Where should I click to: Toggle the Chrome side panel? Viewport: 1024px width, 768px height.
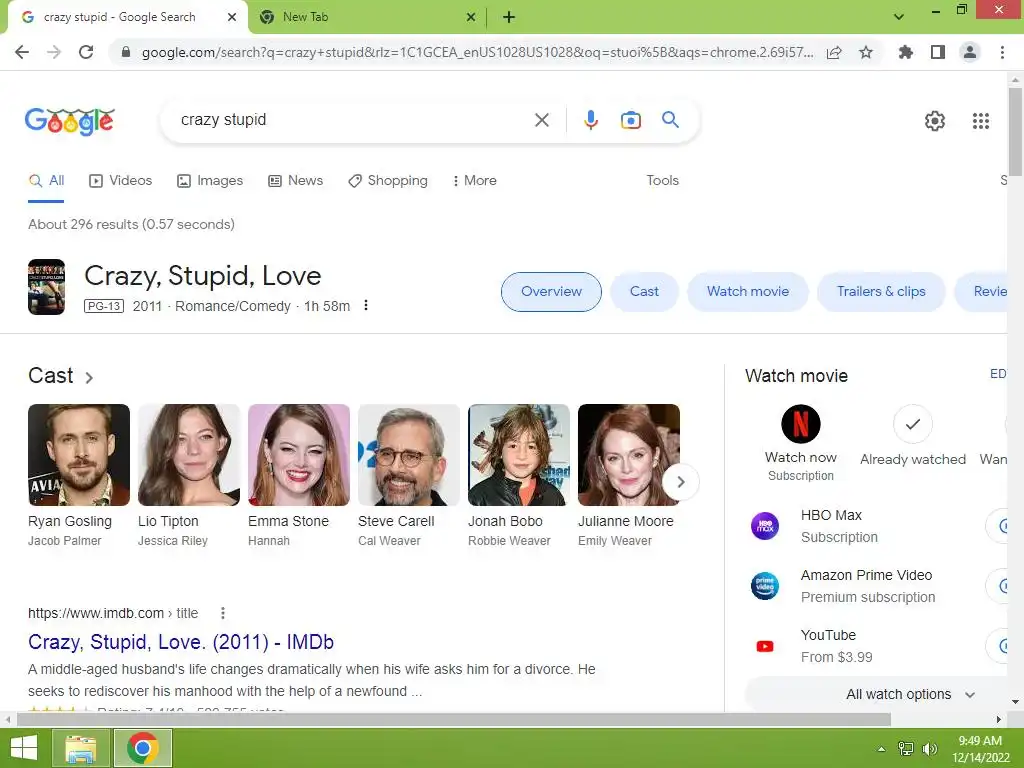[x=938, y=52]
